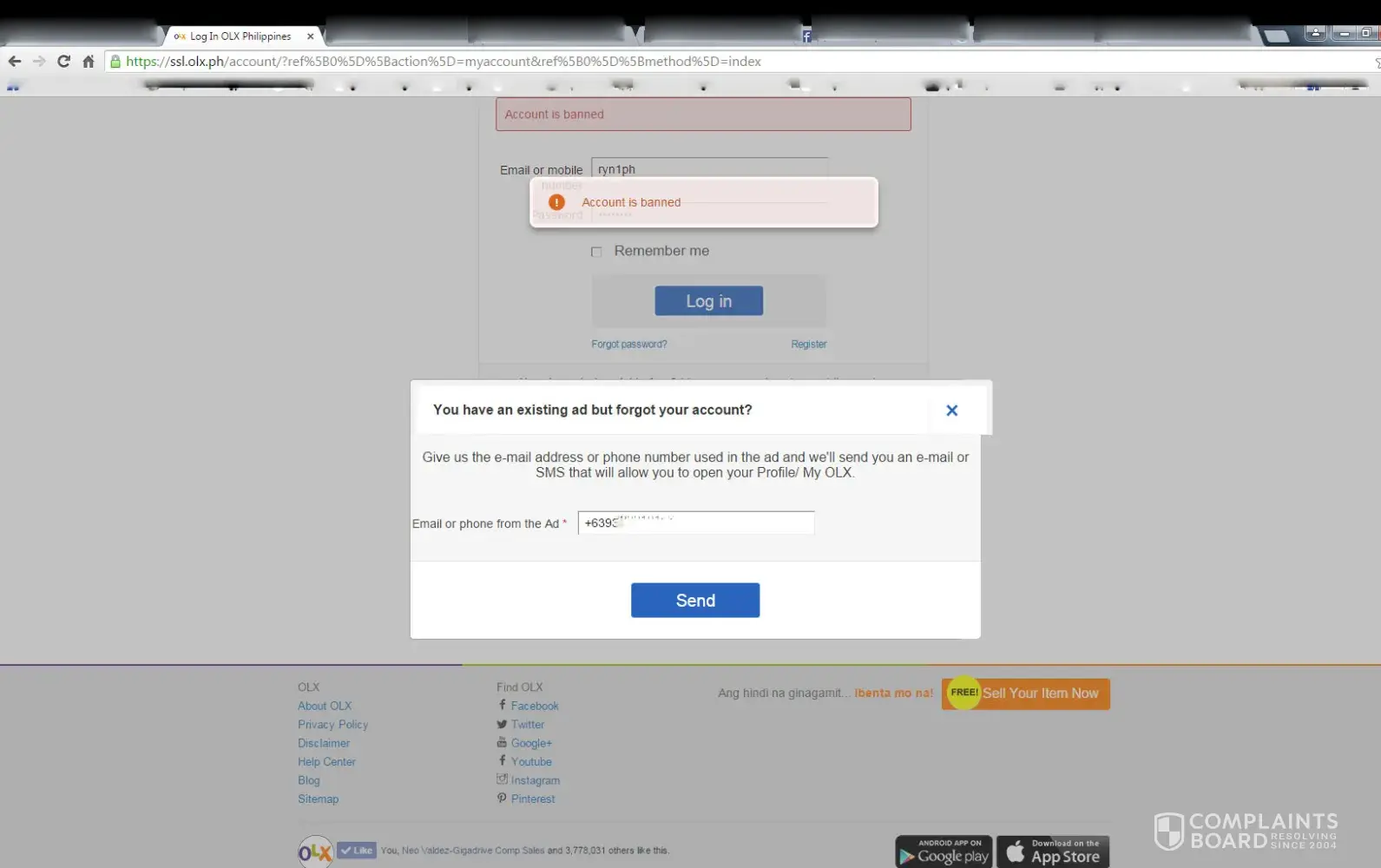Open the browser home page
1381x868 pixels.
pyautogui.click(x=88, y=61)
